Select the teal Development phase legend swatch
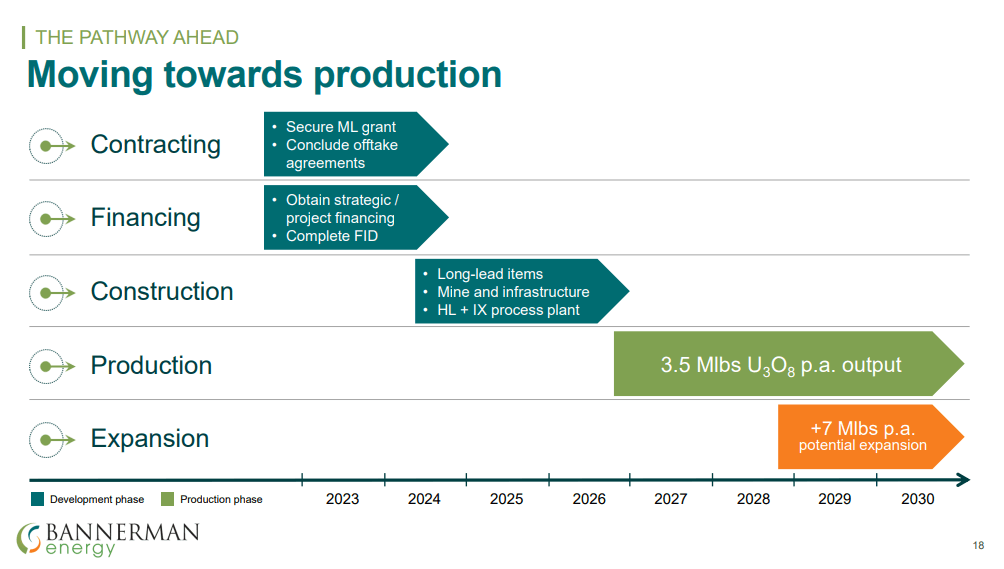This screenshot has height=569, width=1004. click(37, 499)
